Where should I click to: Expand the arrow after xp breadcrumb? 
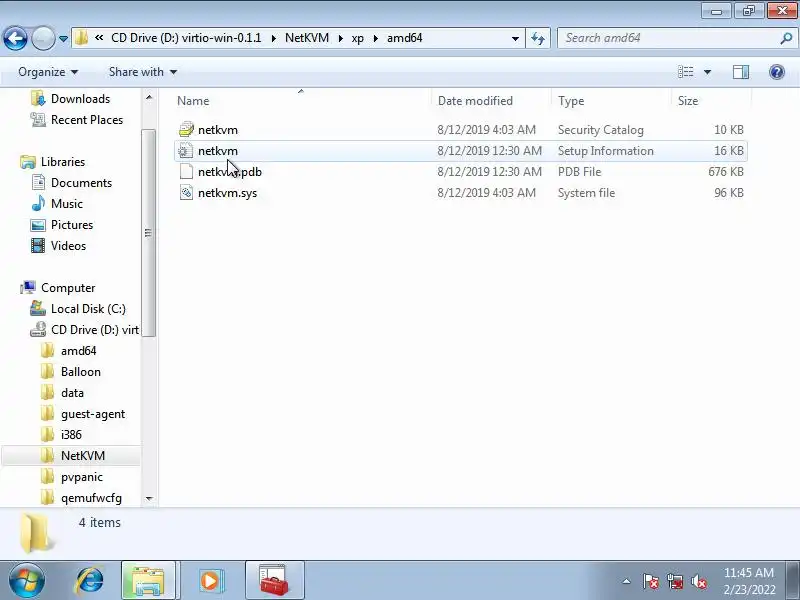[376, 38]
